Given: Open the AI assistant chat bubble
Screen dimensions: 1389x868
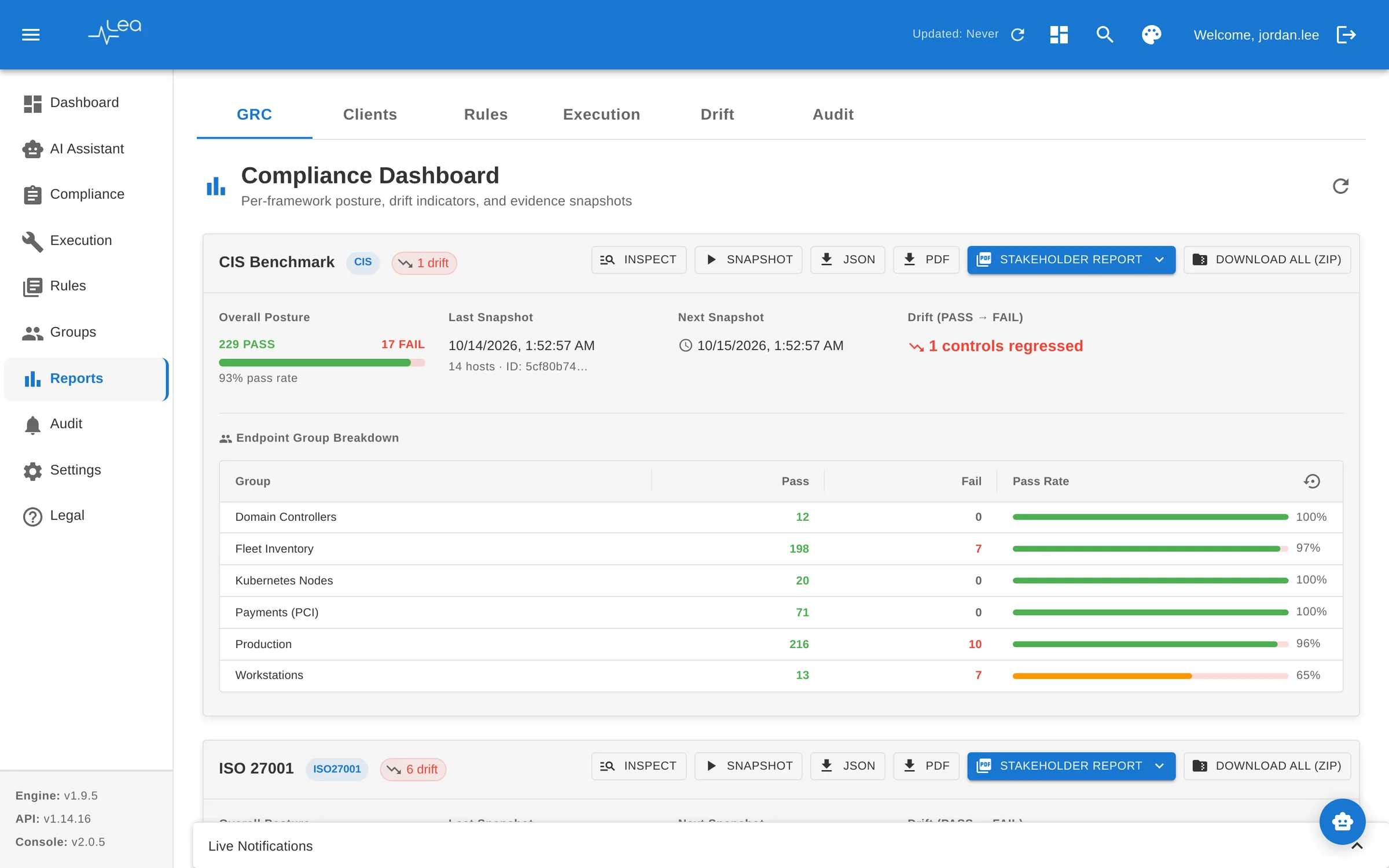Looking at the screenshot, I should pyautogui.click(x=1342, y=821).
